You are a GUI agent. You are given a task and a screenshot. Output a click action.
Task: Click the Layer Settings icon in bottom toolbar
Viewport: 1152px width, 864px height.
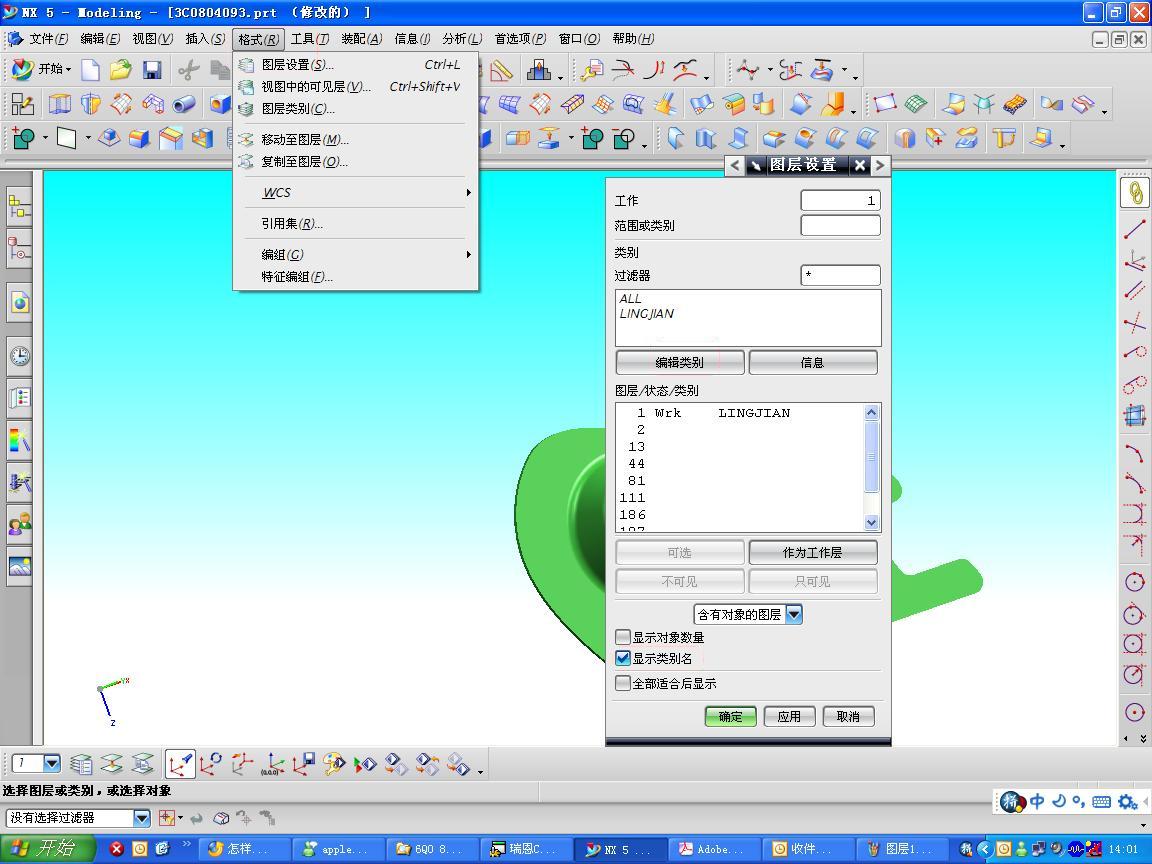coord(81,765)
